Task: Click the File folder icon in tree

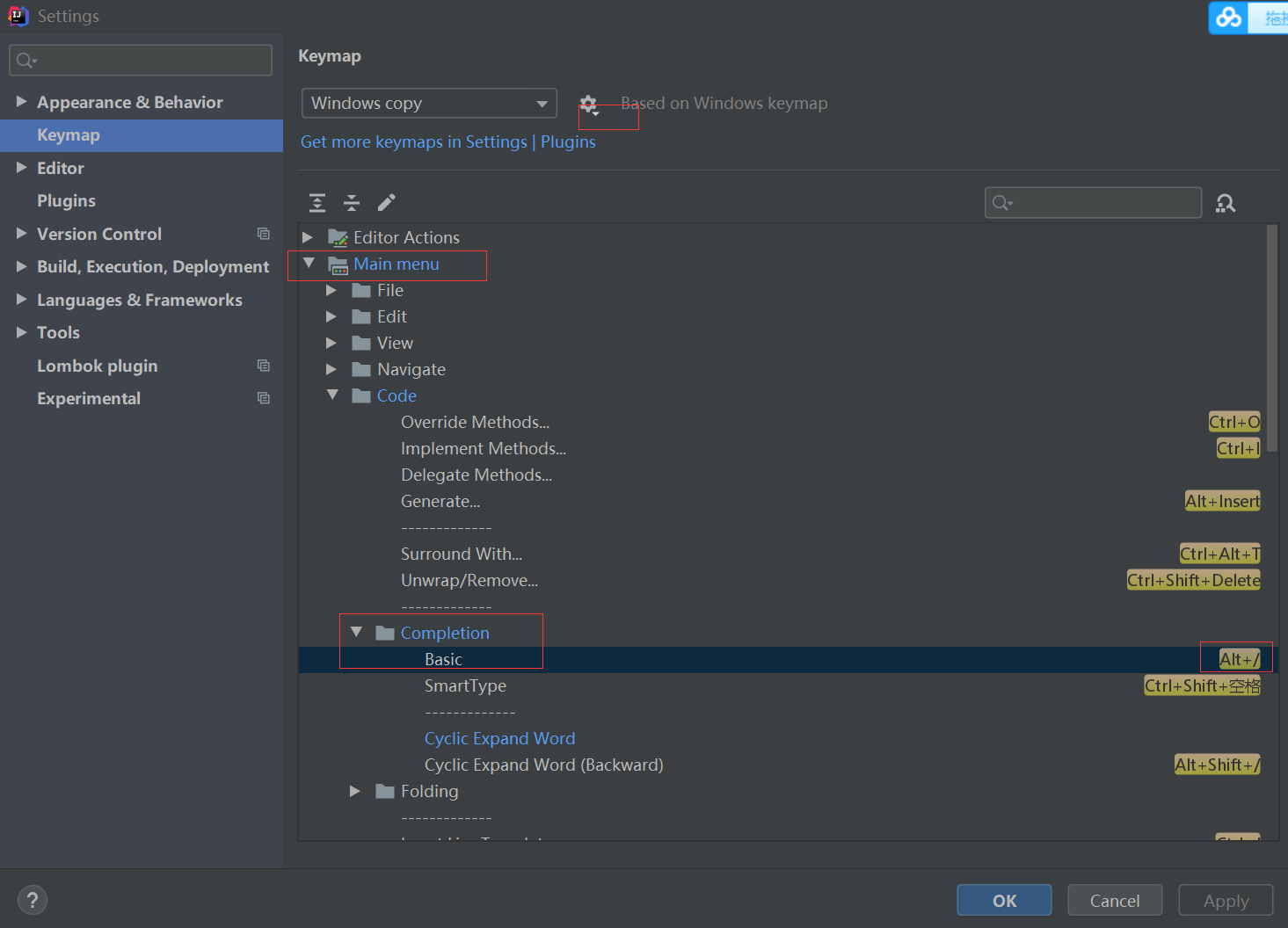Action: tap(361, 290)
